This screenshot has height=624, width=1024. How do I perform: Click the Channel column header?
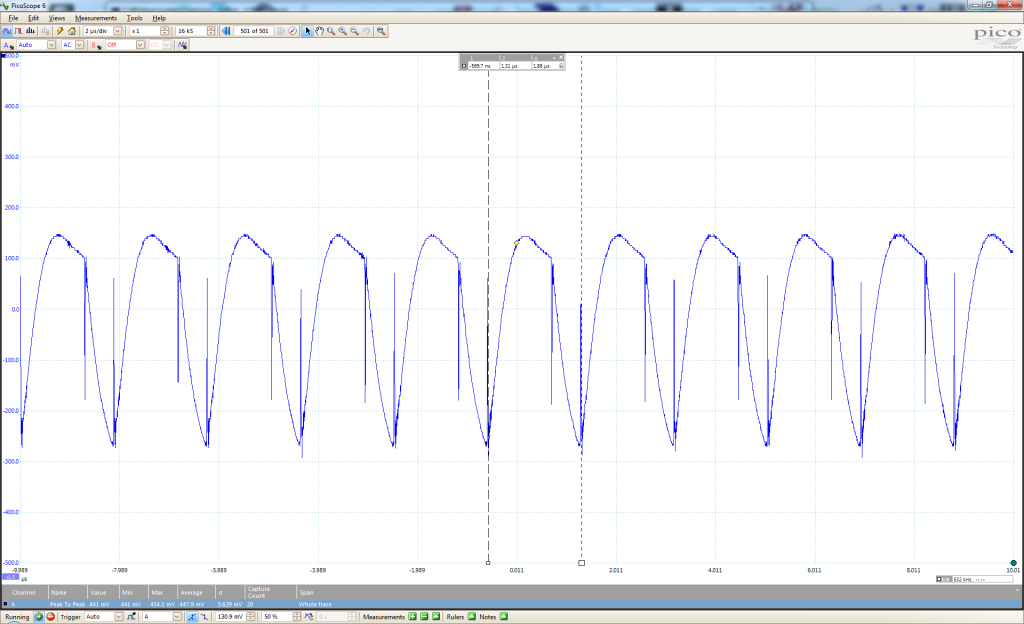[x=24, y=593]
